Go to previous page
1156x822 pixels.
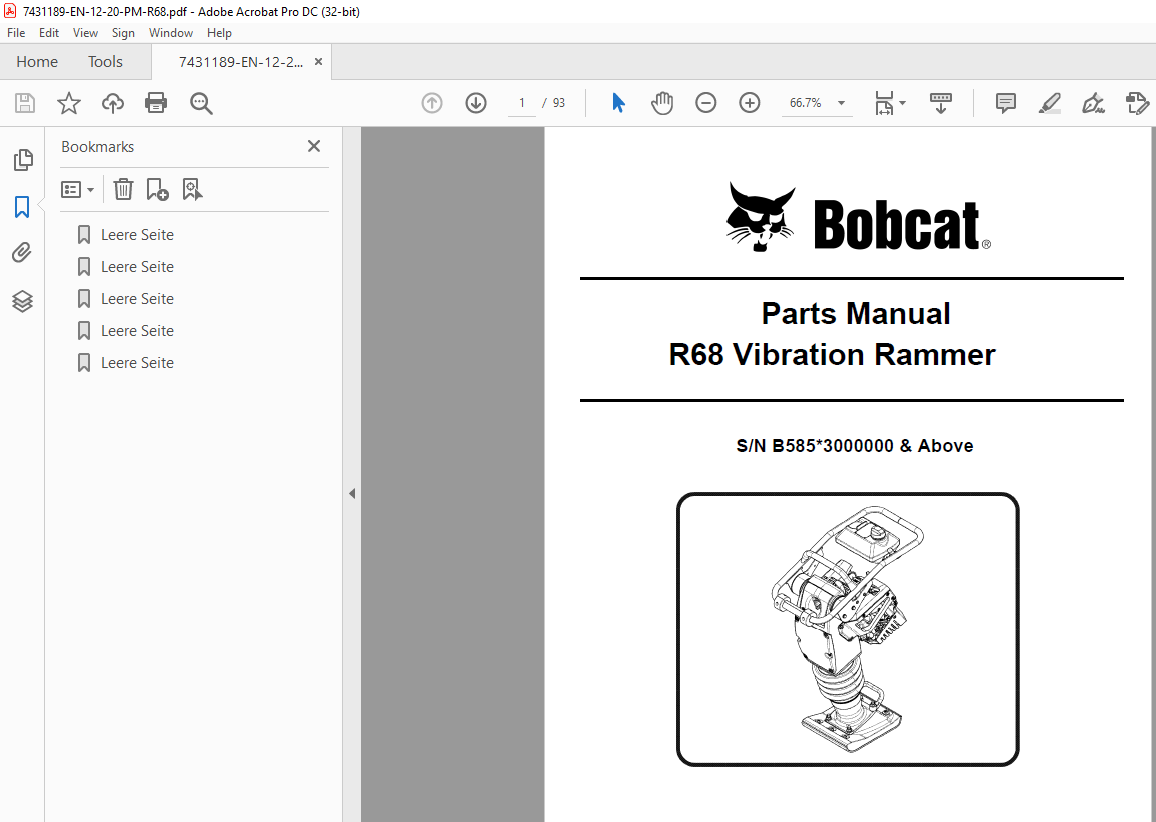pyautogui.click(x=432, y=103)
